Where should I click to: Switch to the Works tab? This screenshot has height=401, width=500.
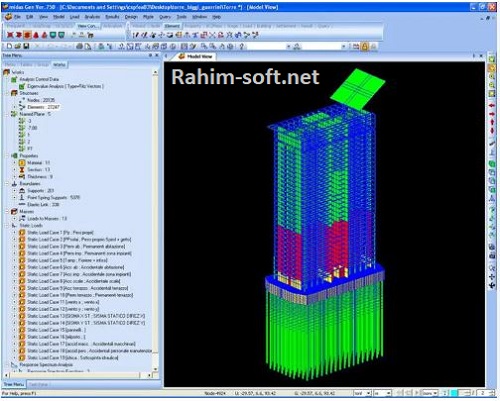[x=59, y=65]
